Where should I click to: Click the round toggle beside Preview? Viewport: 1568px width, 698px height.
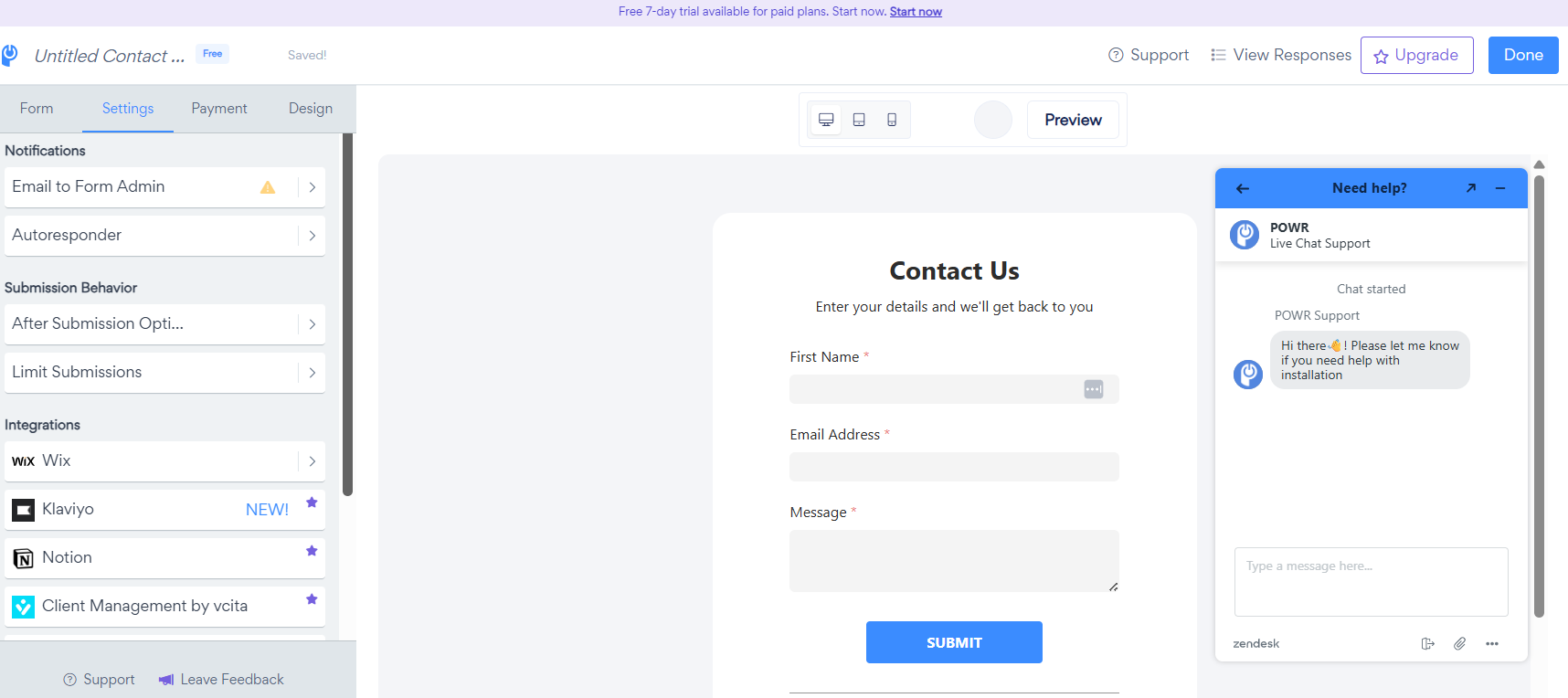click(x=993, y=120)
